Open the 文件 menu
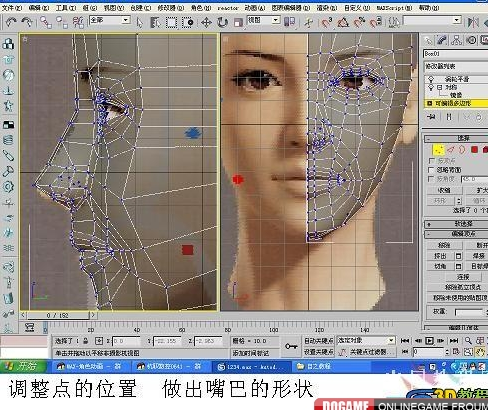 pyautogui.click(x=12, y=8)
